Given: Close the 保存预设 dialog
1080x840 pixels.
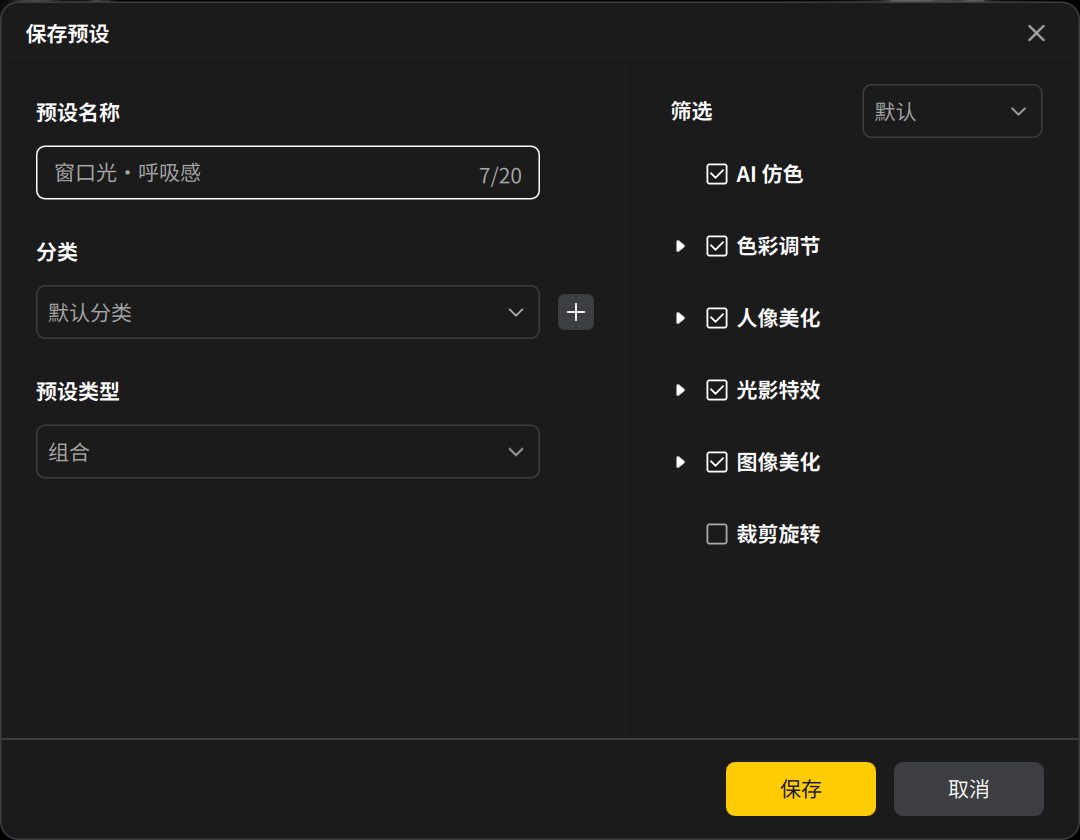Looking at the screenshot, I should coord(1036,33).
